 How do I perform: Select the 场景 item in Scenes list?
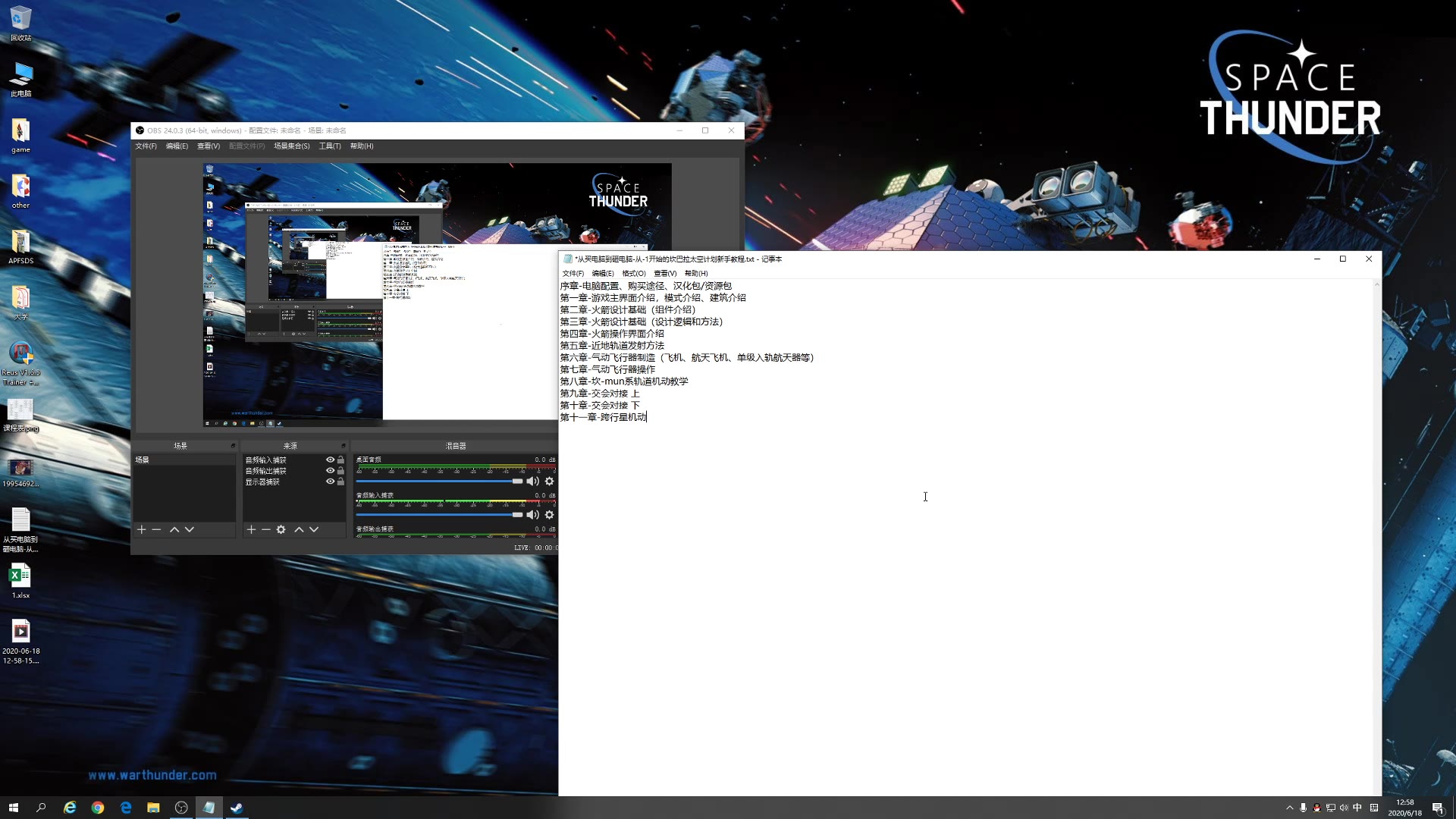click(143, 460)
